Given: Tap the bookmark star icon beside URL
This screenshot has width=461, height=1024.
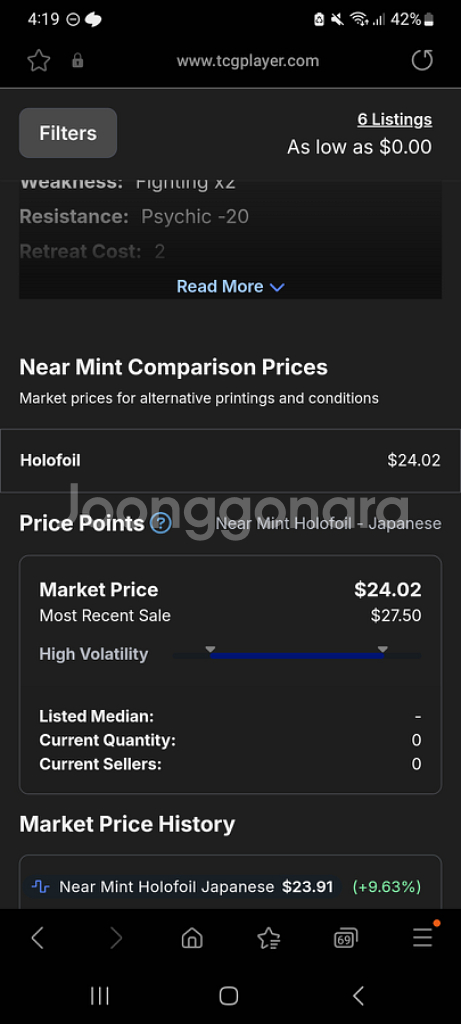Looking at the screenshot, I should pyautogui.click(x=39, y=61).
